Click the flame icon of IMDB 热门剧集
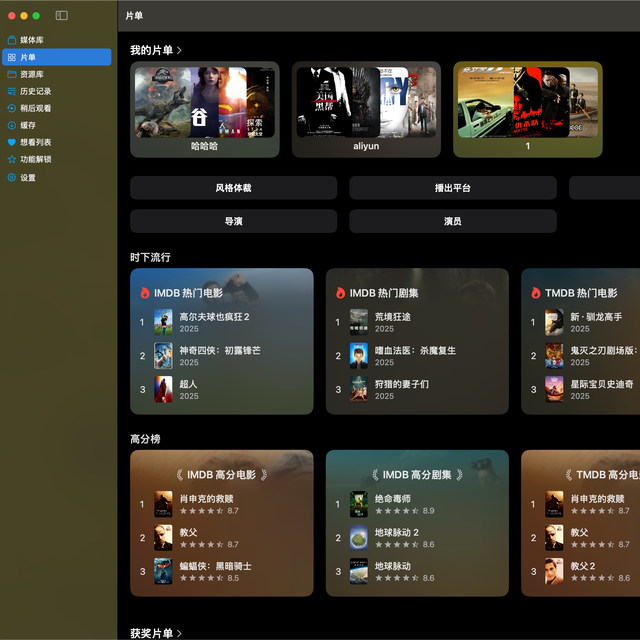Screen dimensions: 640x640 (x=340, y=293)
